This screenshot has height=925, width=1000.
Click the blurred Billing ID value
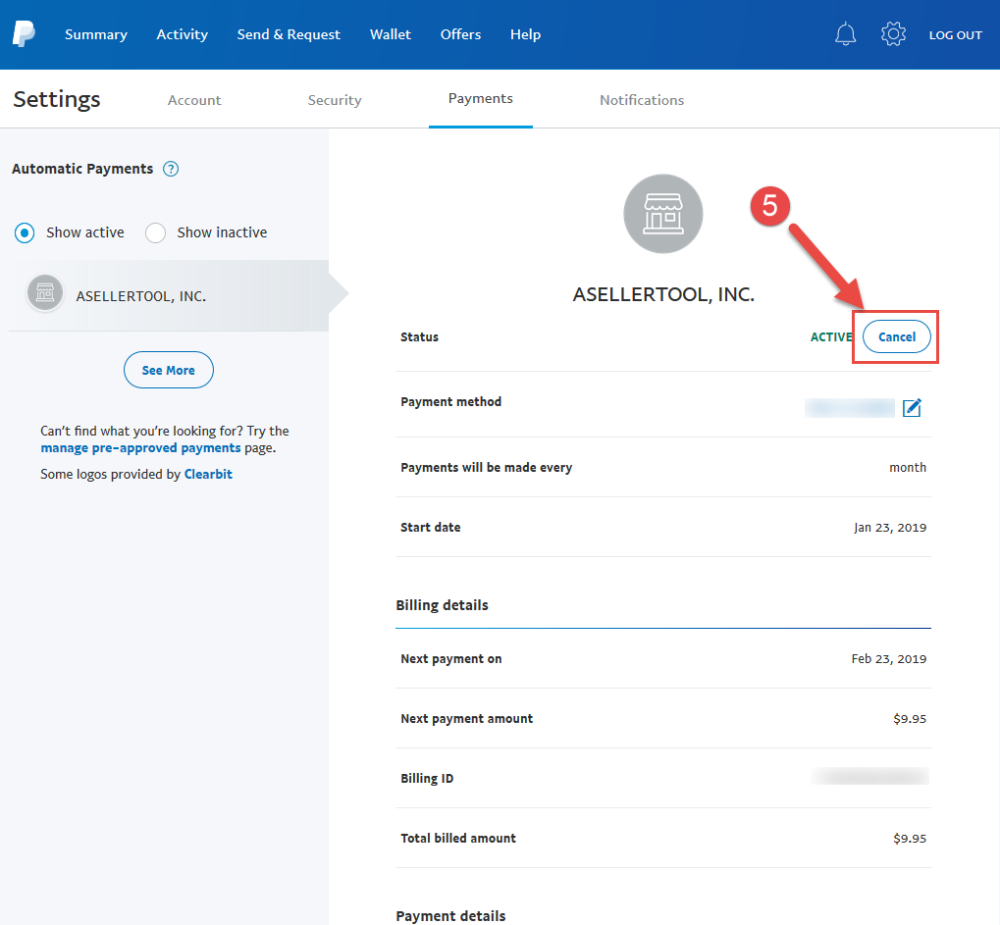coord(871,776)
